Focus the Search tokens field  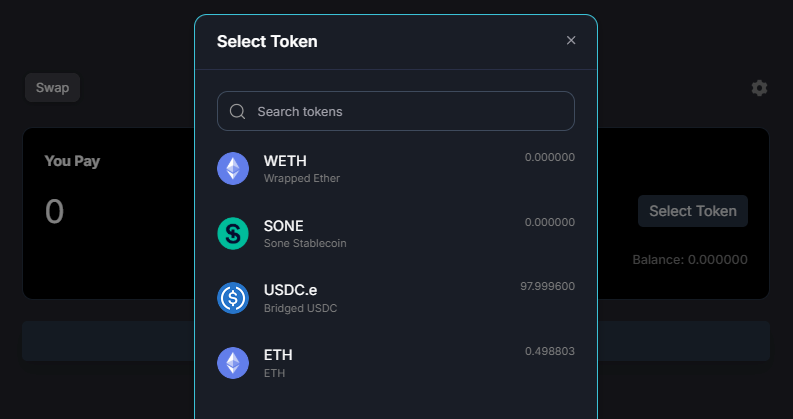click(396, 111)
